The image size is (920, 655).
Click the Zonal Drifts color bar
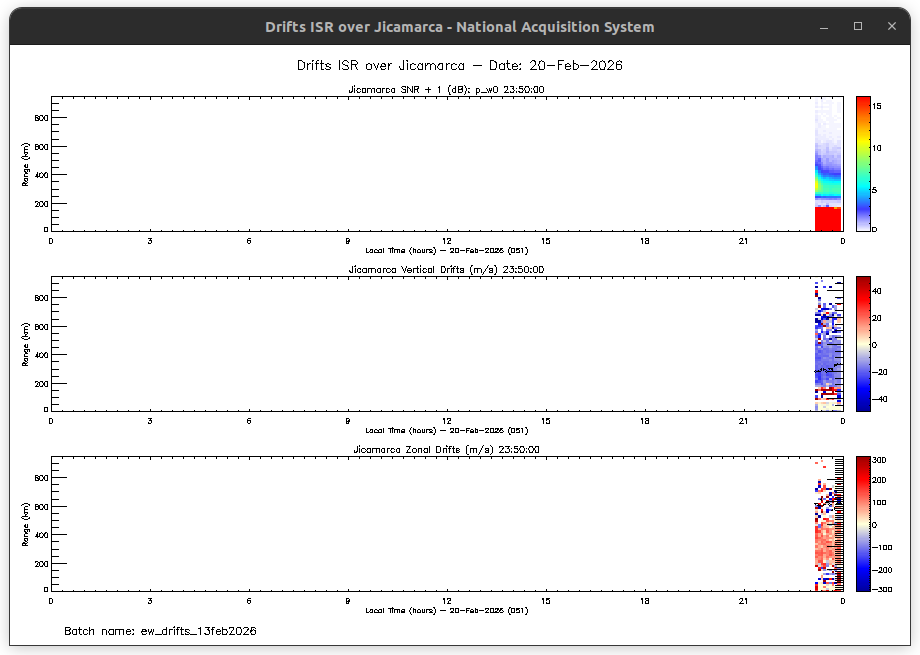862,523
